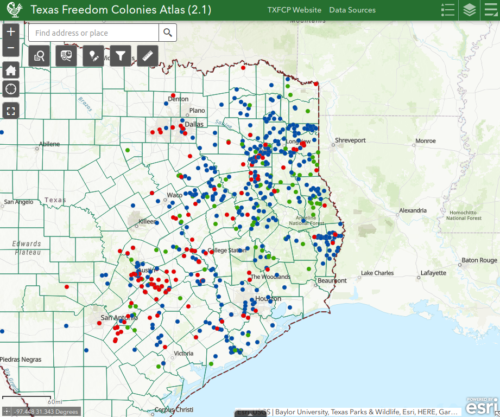
Task: Click the Baton Rouge city label
Action: pos(479,260)
